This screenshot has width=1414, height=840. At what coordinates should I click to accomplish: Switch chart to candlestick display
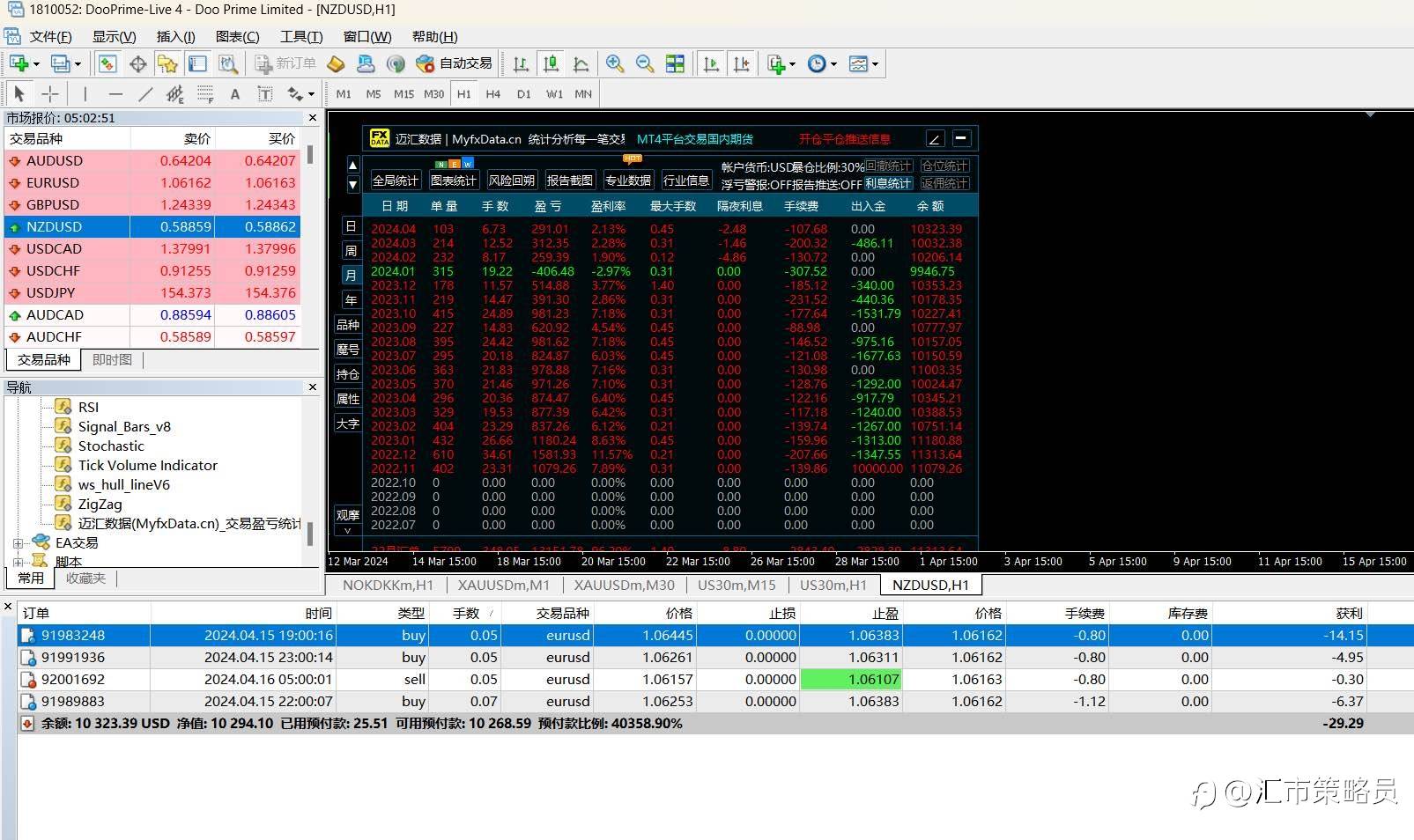point(551,63)
